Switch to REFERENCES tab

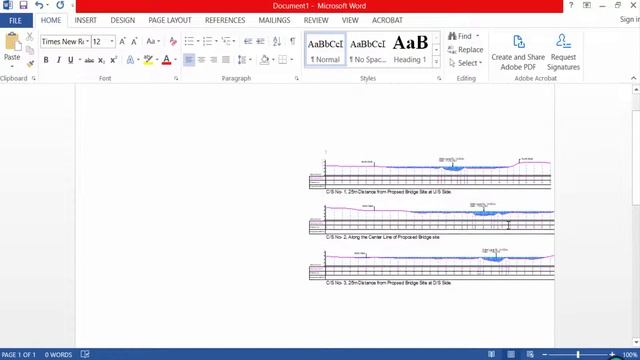point(225,20)
